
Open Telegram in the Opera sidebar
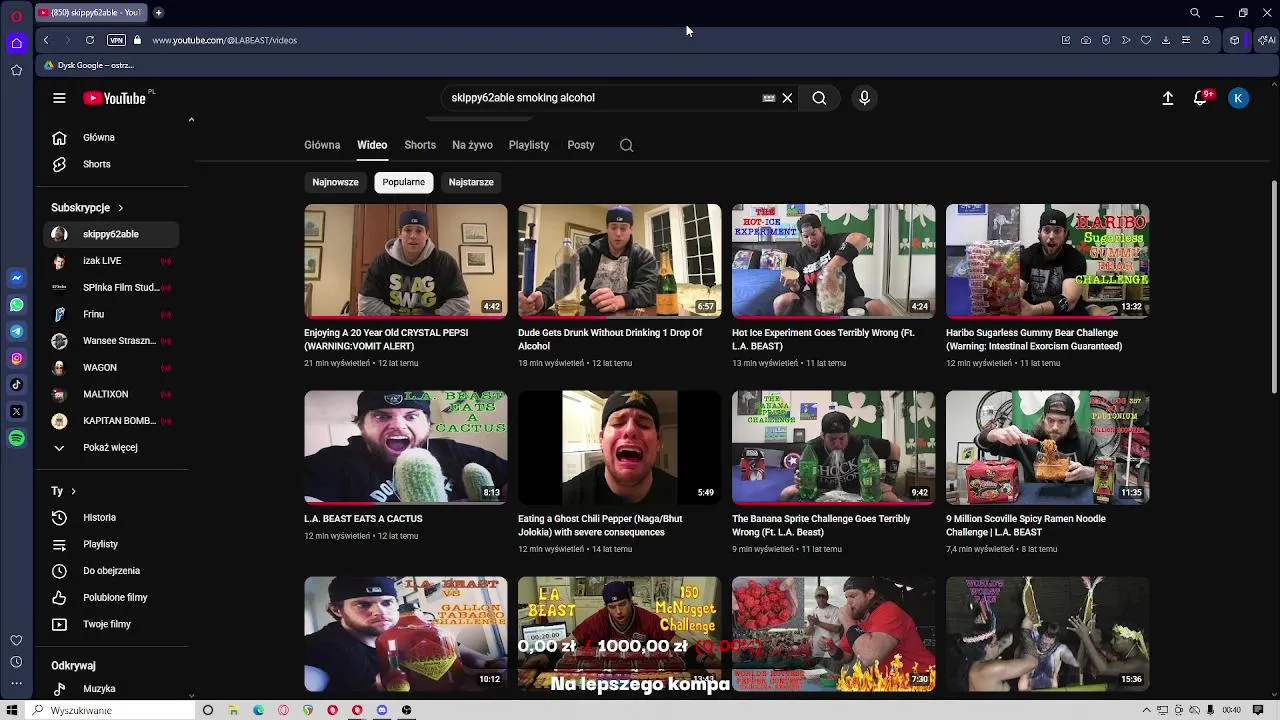coord(16,331)
